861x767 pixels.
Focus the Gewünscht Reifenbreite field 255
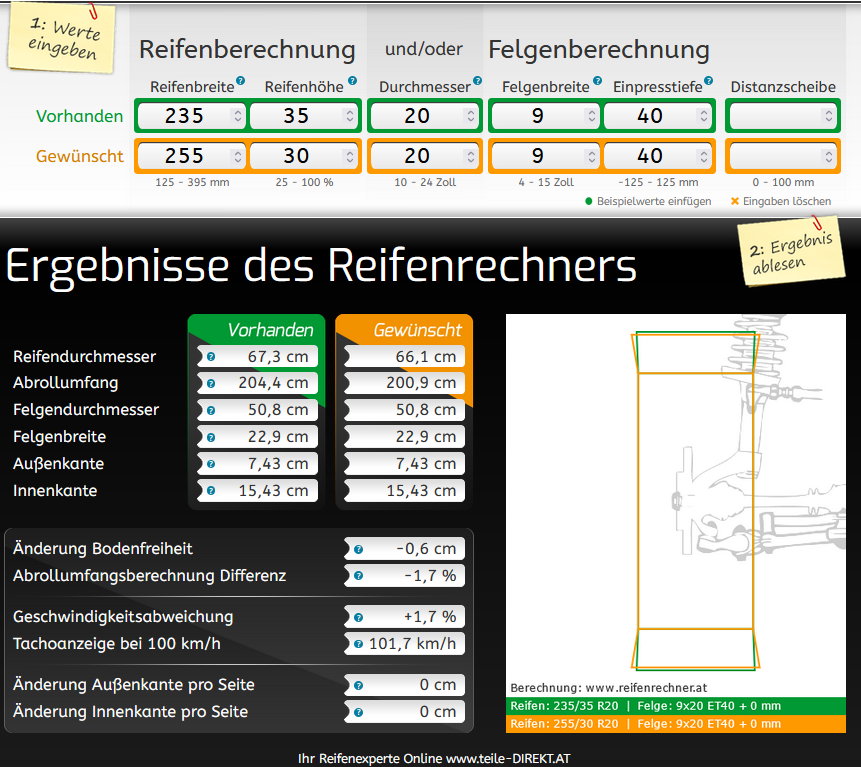[x=184, y=157]
